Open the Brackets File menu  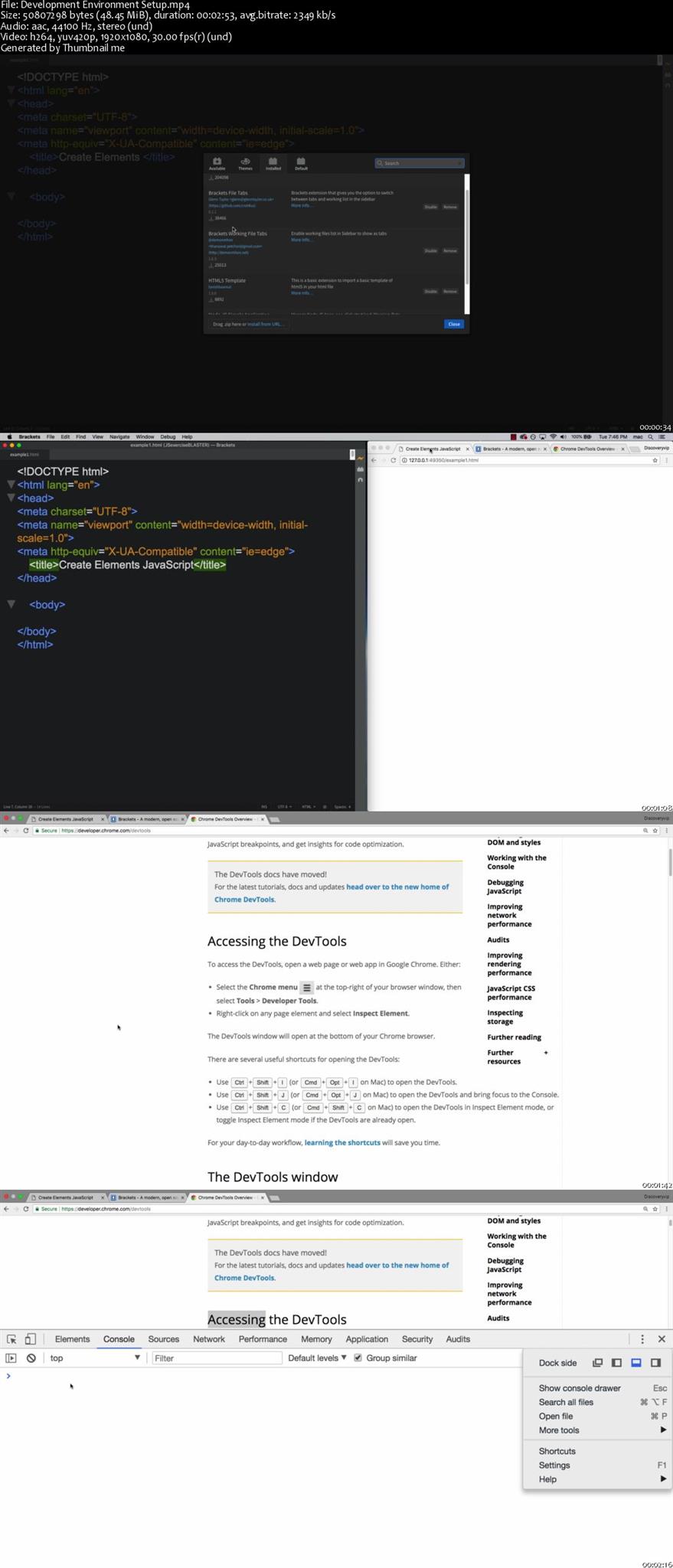[x=51, y=436]
